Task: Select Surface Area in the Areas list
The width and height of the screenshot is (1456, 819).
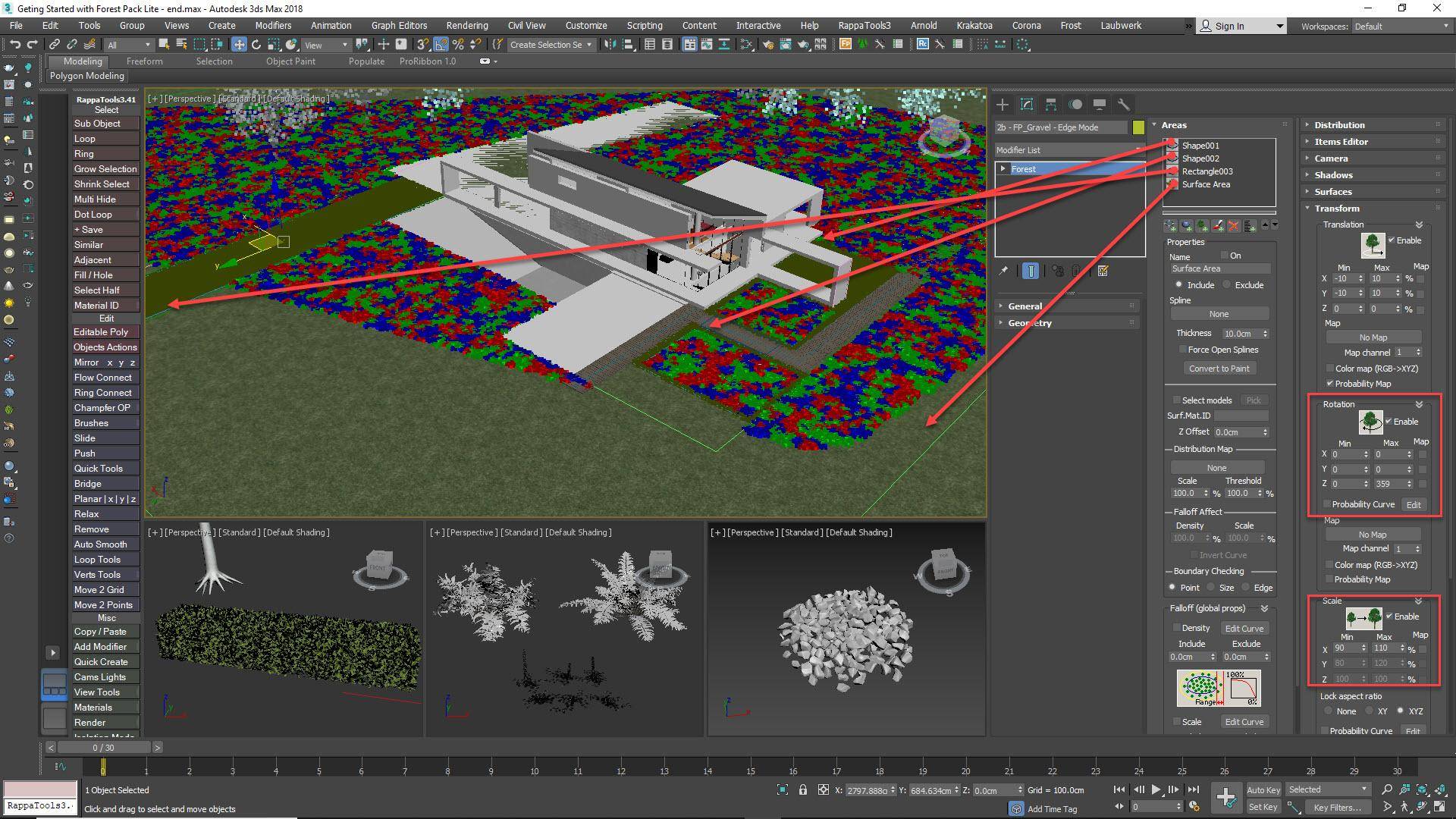Action: tap(1206, 184)
